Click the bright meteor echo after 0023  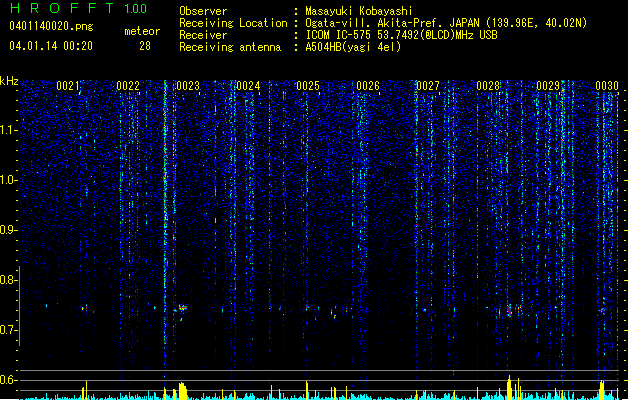tap(183, 308)
